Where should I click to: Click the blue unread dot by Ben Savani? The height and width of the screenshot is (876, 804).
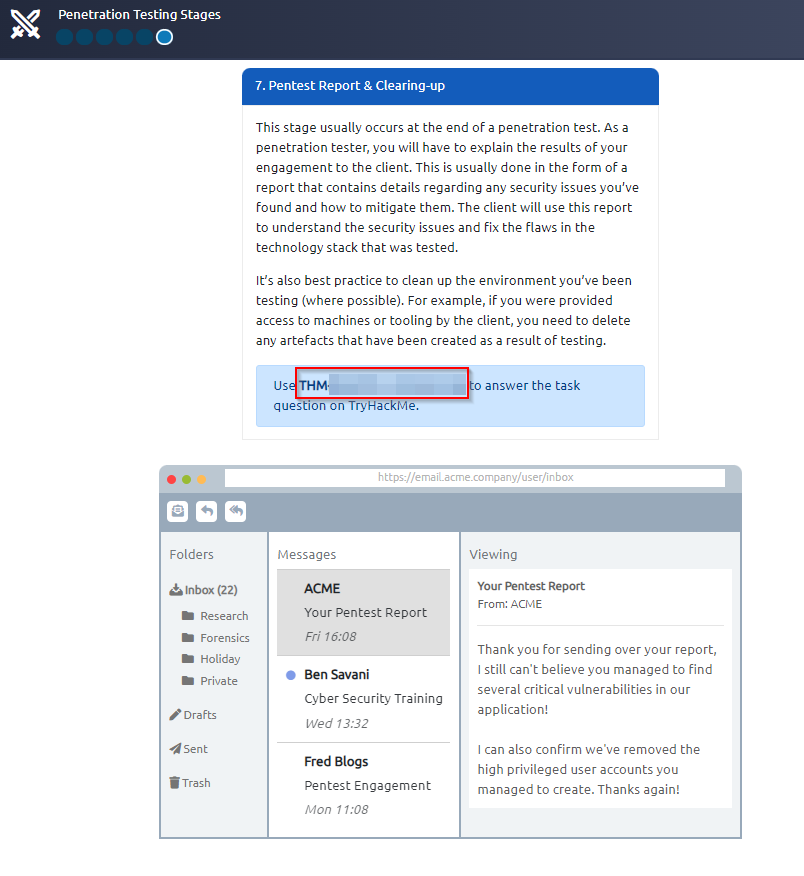coord(291,675)
